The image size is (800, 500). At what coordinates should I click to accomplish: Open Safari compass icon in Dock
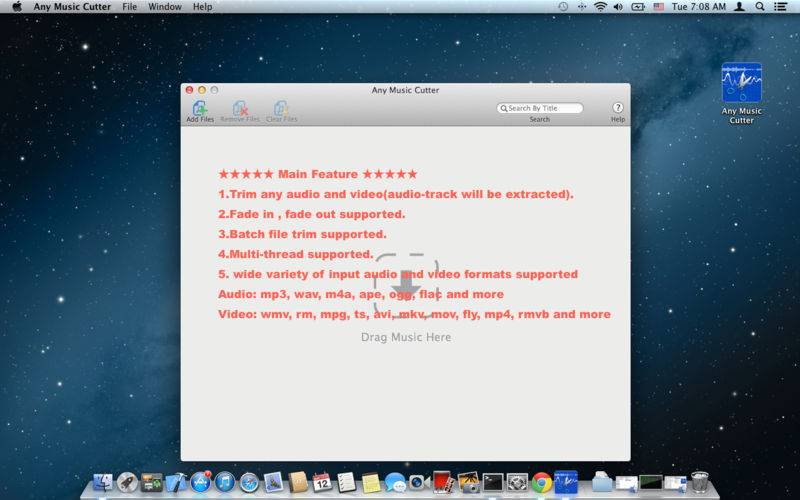(x=249, y=482)
